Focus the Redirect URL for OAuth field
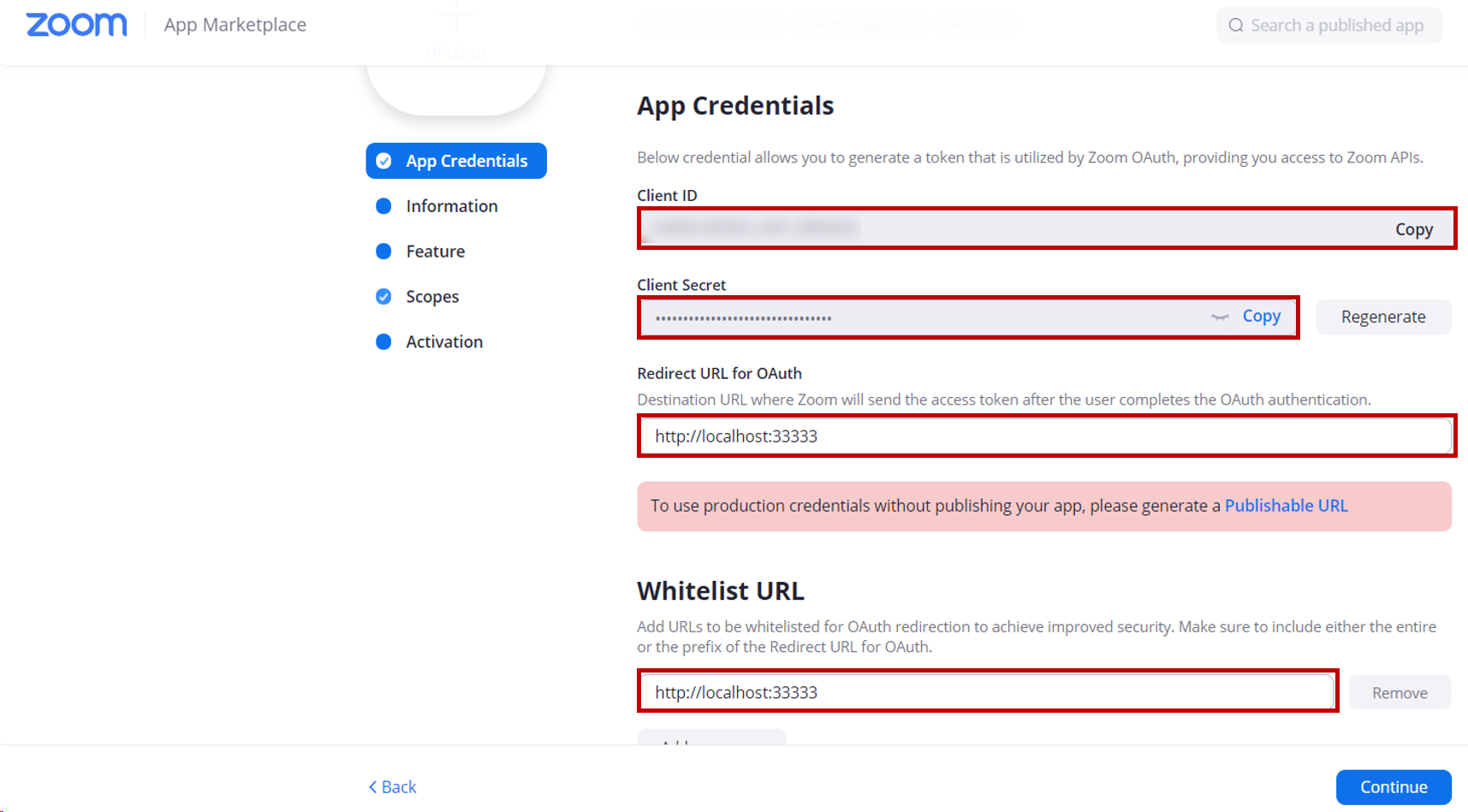This screenshot has height=812, width=1468. coord(1046,436)
